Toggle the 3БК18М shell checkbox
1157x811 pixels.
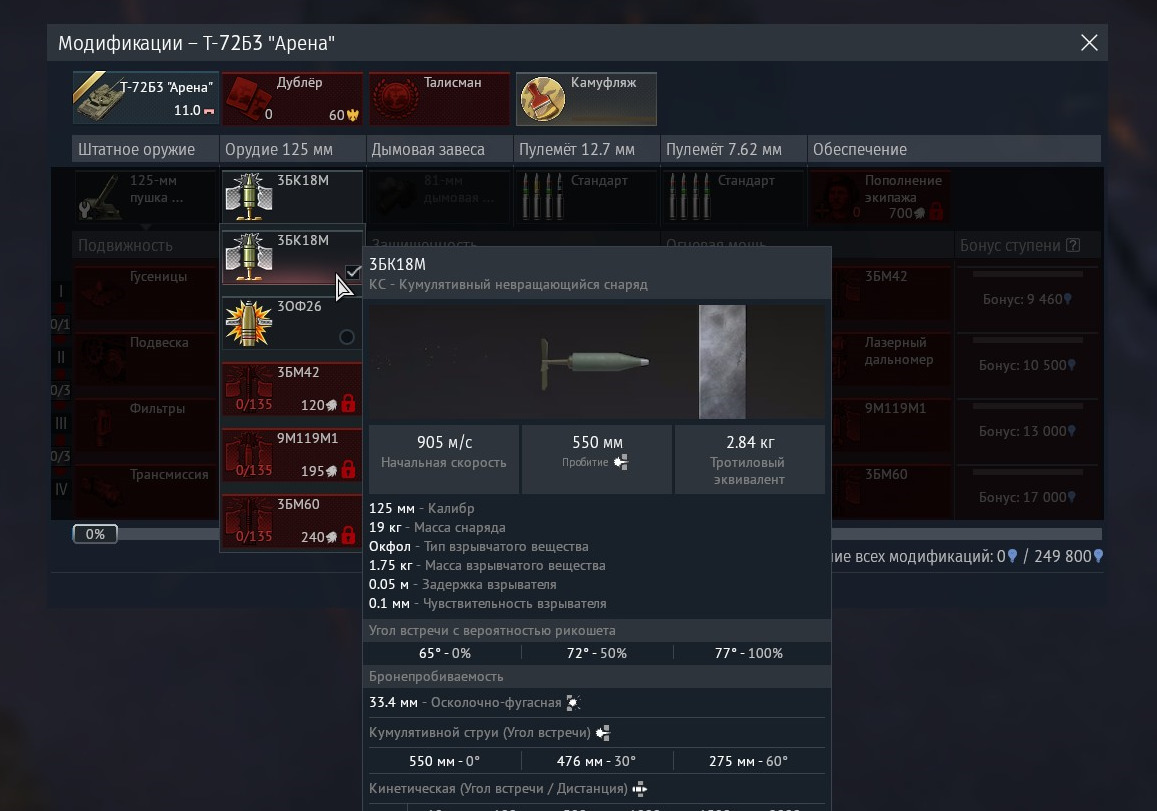coord(352,272)
